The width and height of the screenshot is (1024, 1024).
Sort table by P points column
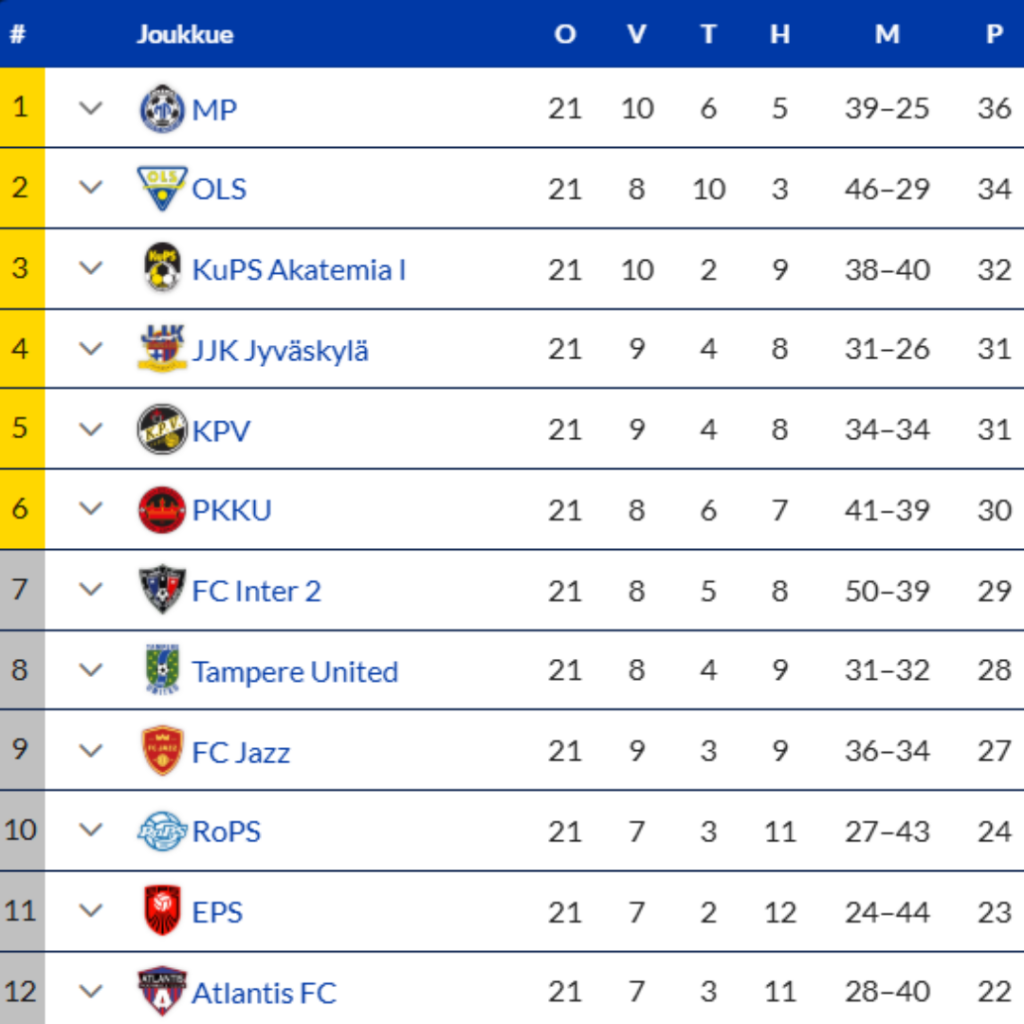pos(994,34)
